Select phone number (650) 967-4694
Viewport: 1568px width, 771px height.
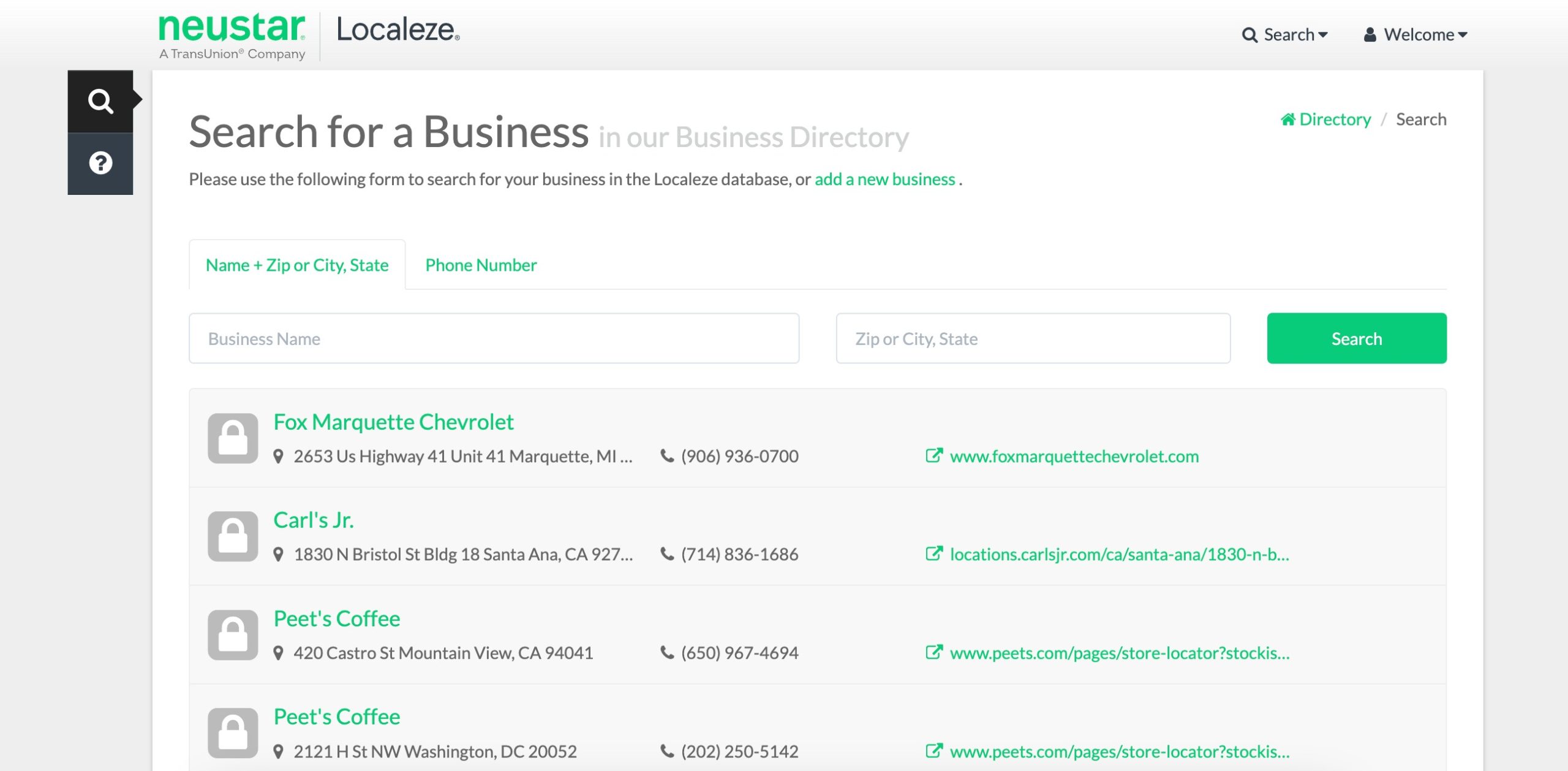pos(740,653)
